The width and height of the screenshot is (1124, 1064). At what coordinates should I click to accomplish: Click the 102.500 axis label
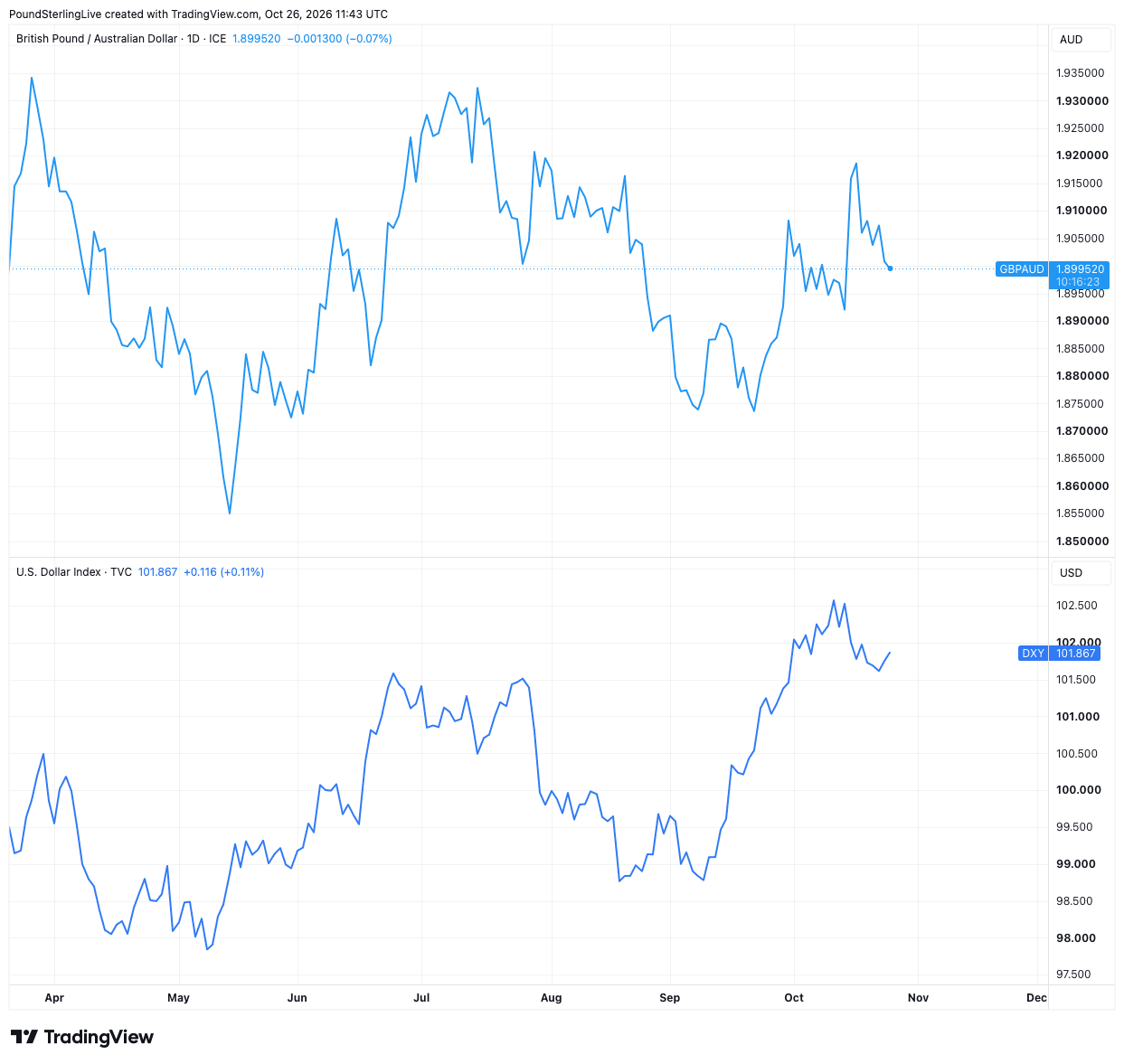1076,606
